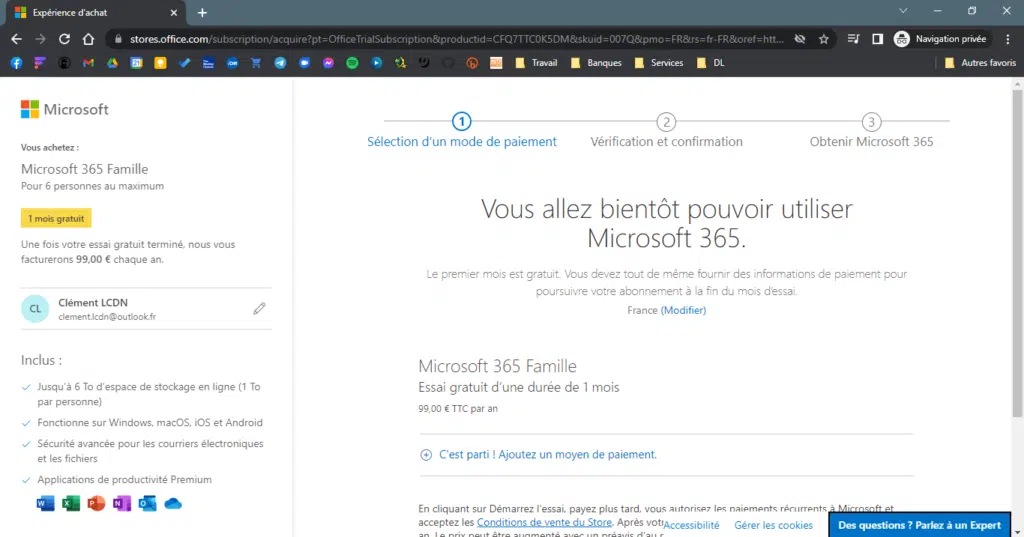Open the Google Keep yellow bookmark icon
Viewport: 1024px width, 537px height.
pyautogui.click(x=160, y=63)
